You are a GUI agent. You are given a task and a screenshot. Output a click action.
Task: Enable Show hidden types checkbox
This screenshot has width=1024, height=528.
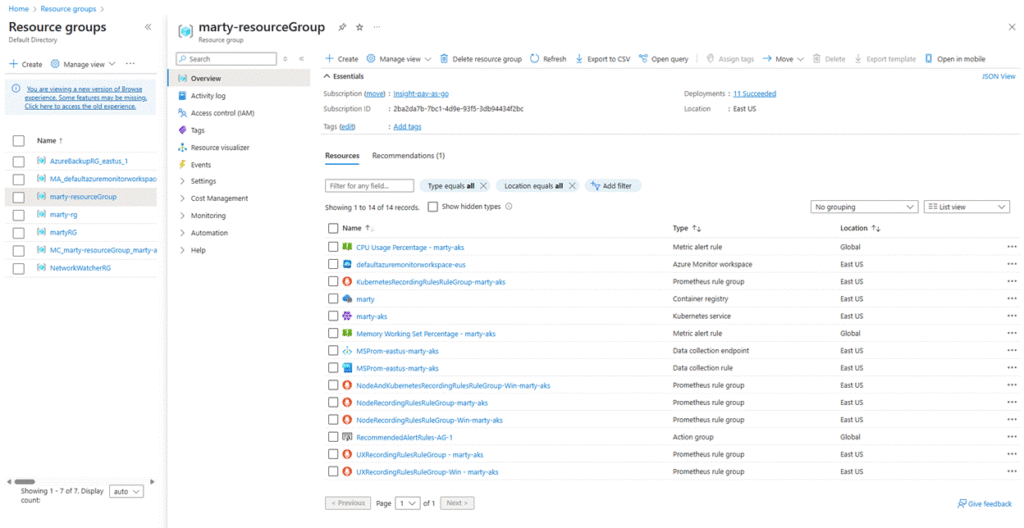[432, 207]
